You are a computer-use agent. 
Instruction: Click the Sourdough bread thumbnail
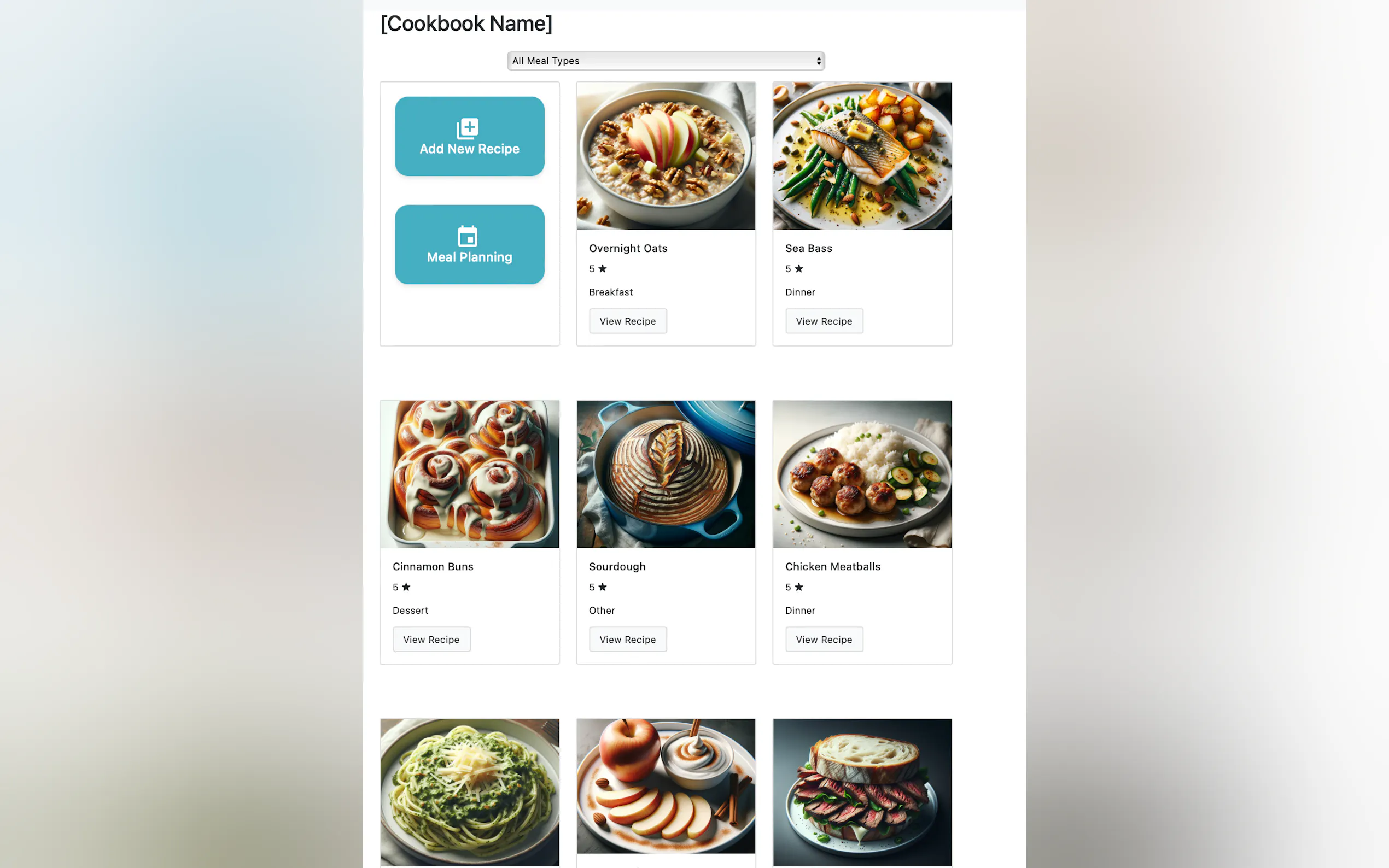point(666,474)
